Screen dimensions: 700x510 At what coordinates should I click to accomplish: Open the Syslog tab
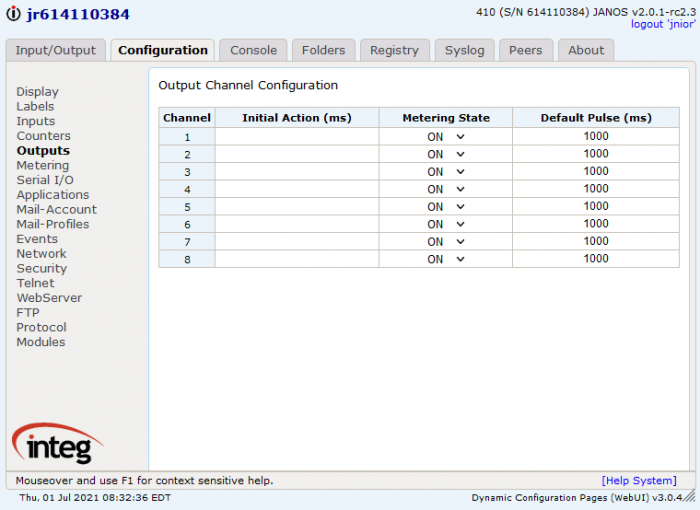click(x=464, y=50)
